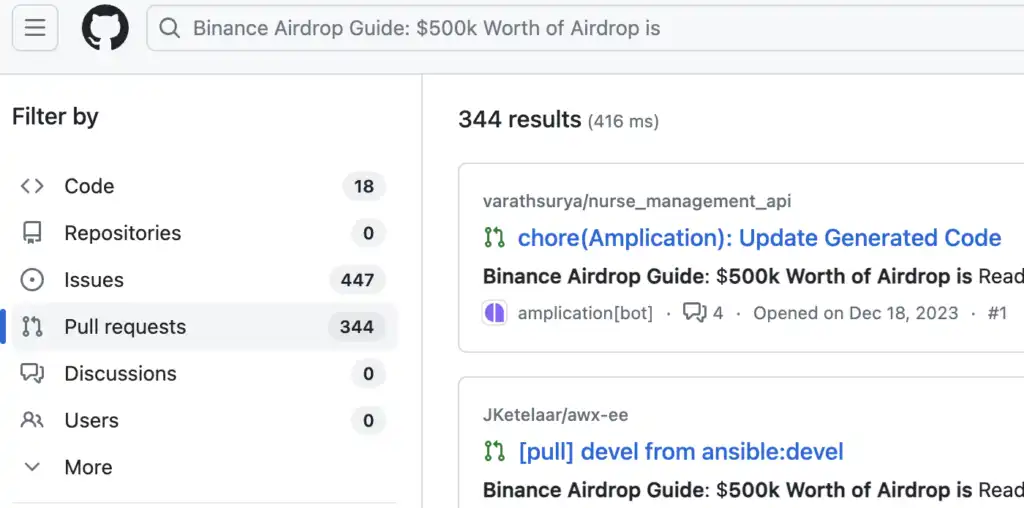The width and height of the screenshot is (1024, 508).
Task: Click the 344 results heading
Action: [519, 119]
